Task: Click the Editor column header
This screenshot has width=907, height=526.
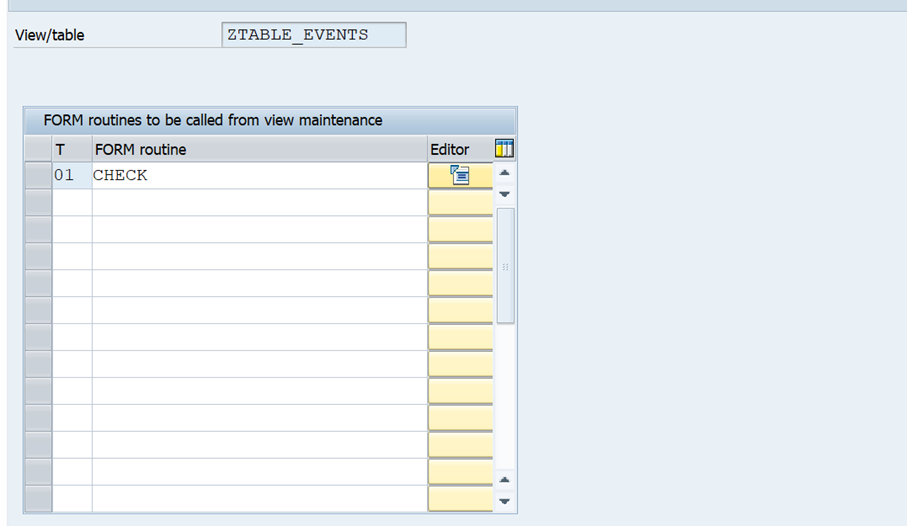Action: coord(459,149)
